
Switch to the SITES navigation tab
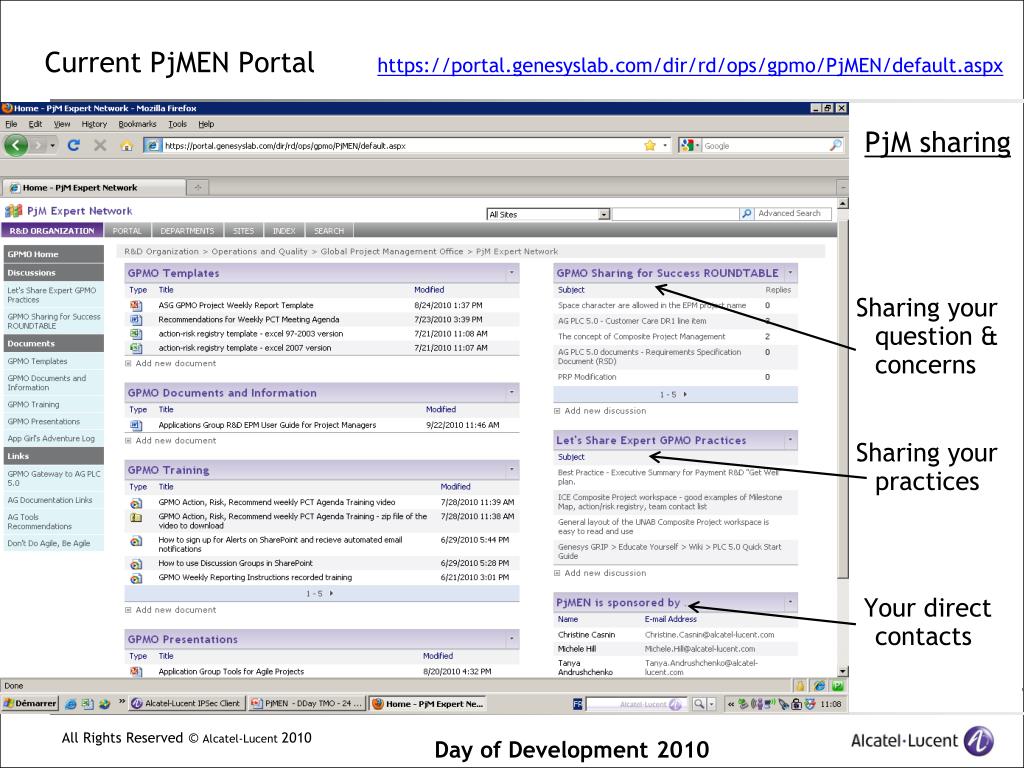click(244, 231)
